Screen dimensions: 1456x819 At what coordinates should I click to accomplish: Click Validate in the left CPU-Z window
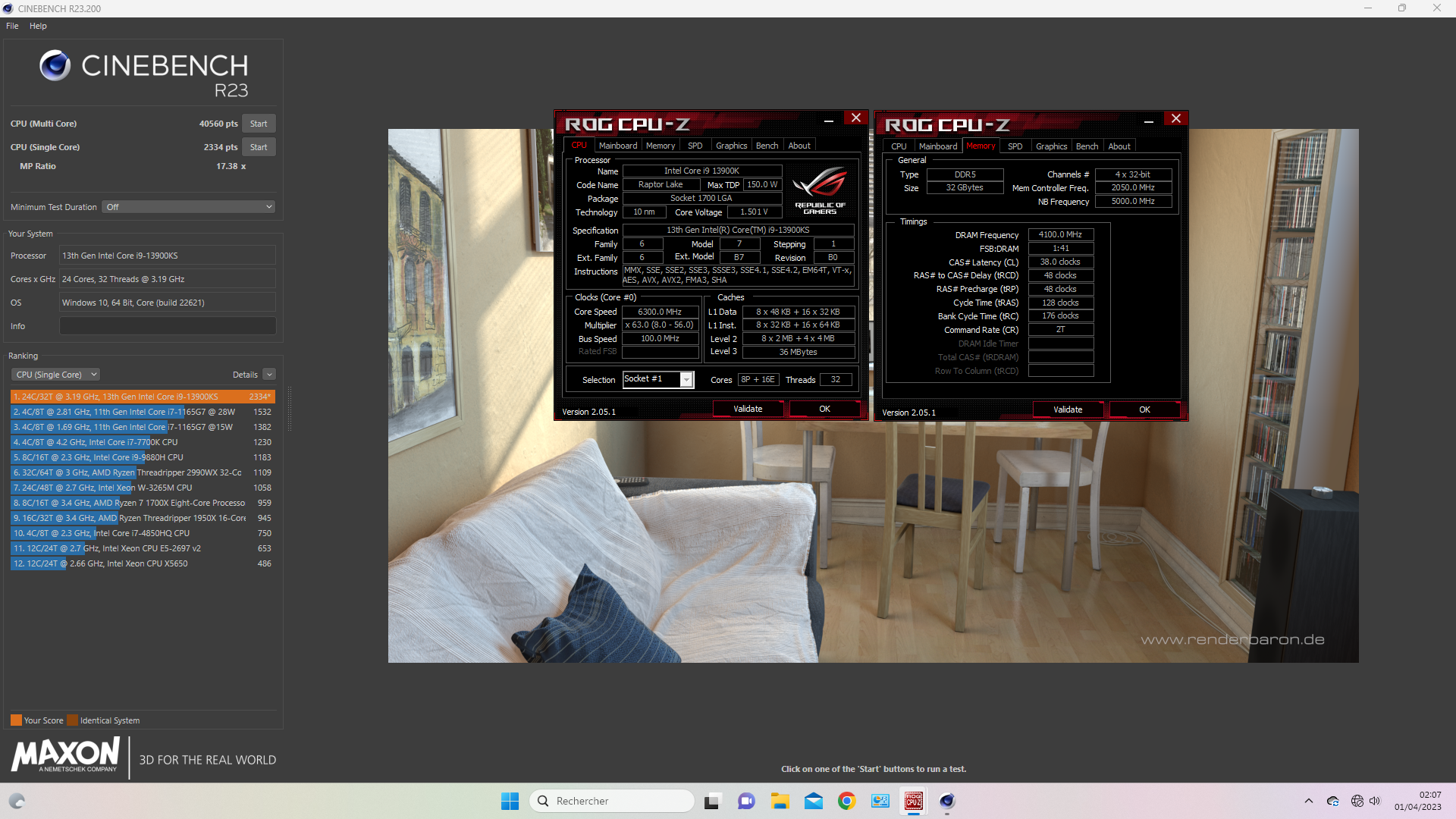point(747,409)
